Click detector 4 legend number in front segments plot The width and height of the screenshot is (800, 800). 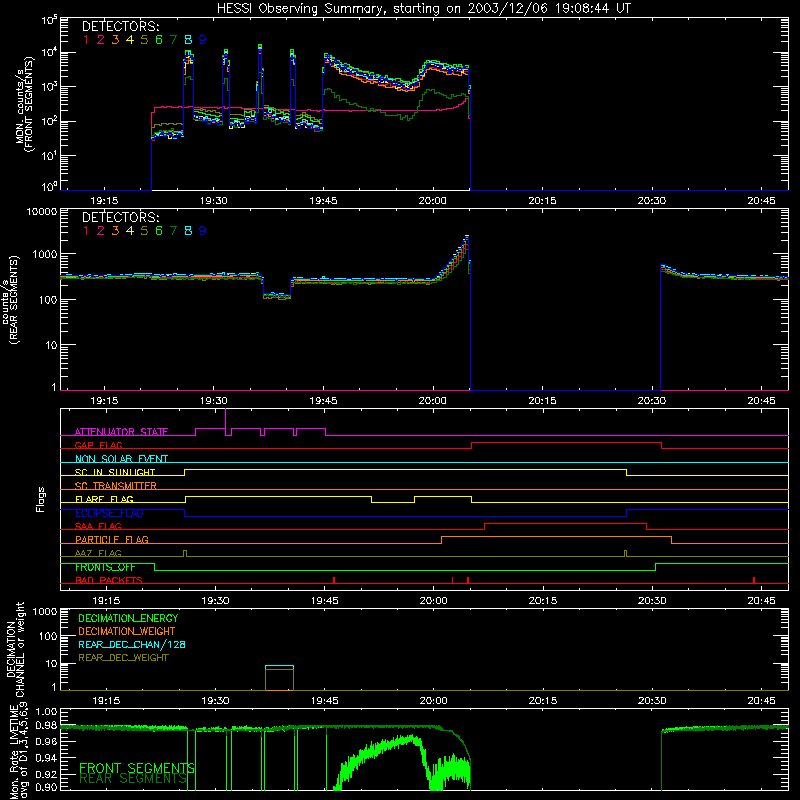tap(130, 40)
